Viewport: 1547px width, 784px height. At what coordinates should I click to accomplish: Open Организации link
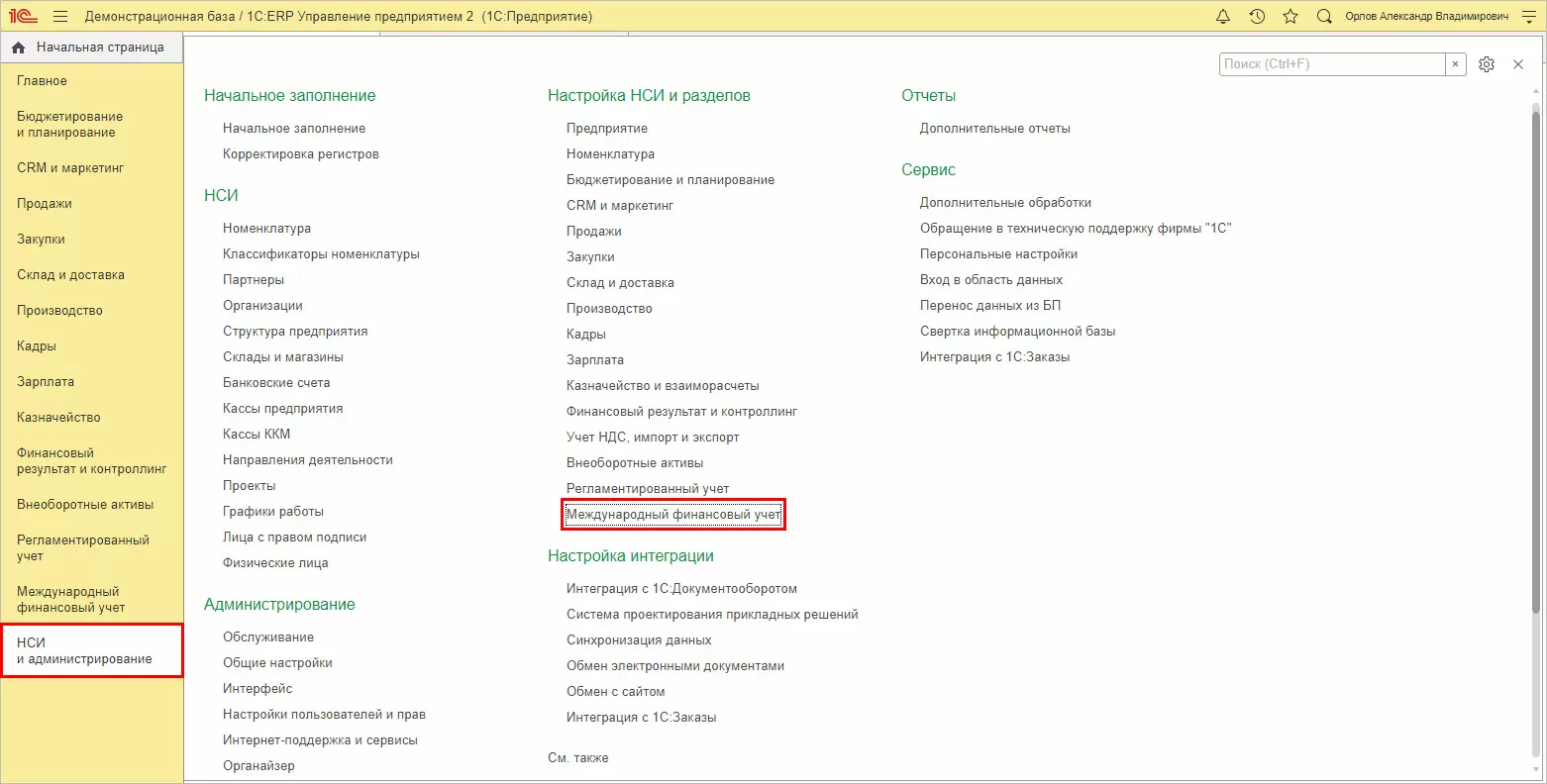click(x=262, y=306)
